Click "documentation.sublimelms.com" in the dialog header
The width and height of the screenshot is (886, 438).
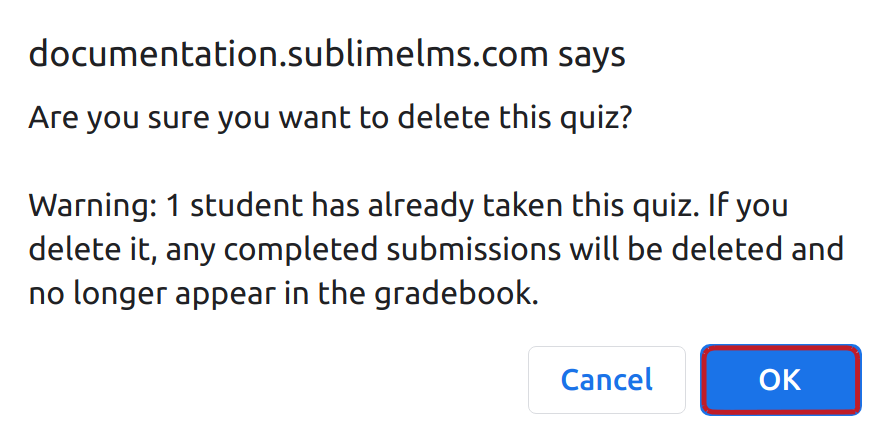pyautogui.click(x=286, y=54)
